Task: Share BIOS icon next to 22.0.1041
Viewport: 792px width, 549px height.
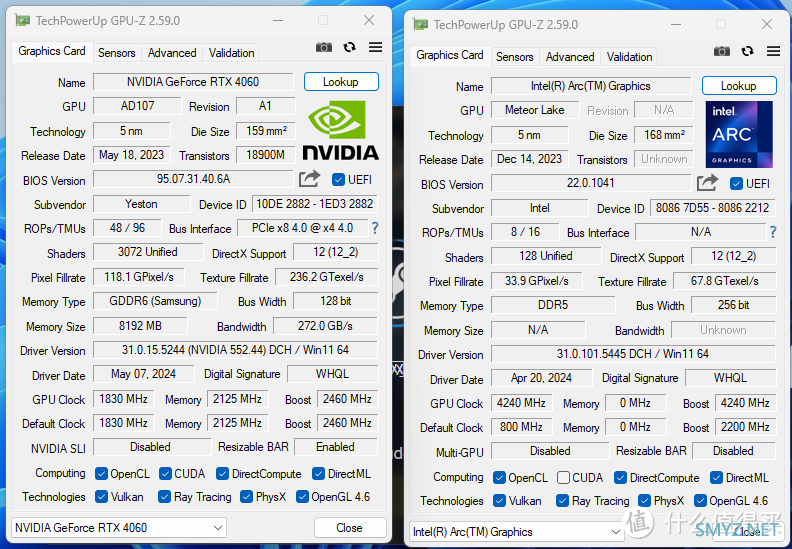Action: [x=707, y=183]
